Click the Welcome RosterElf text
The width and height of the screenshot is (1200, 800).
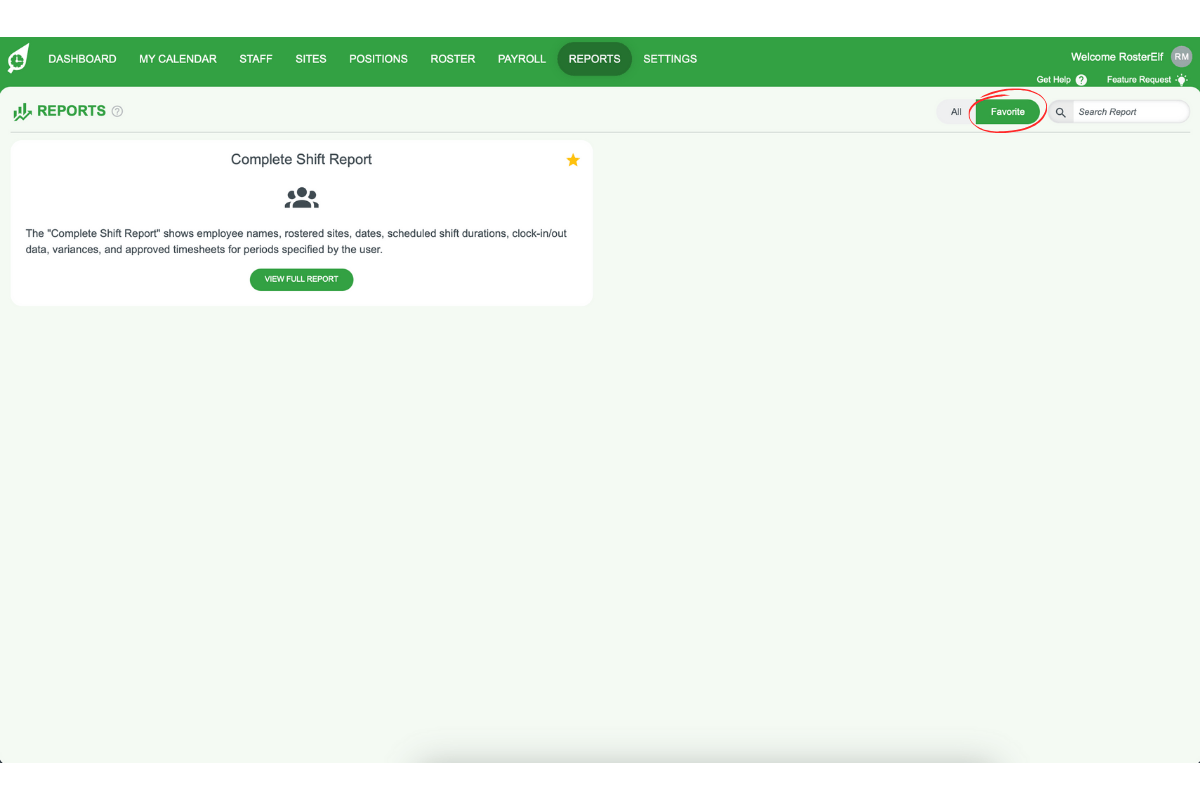tap(1117, 57)
